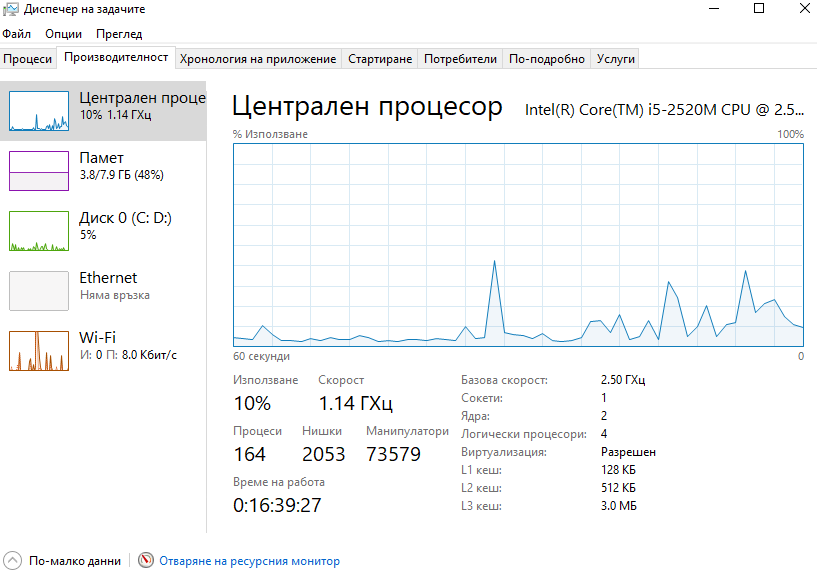Click the '60 секунди' axis label
This screenshot has width=817, height=575.
pyautogui.click(x=262, y=356)
